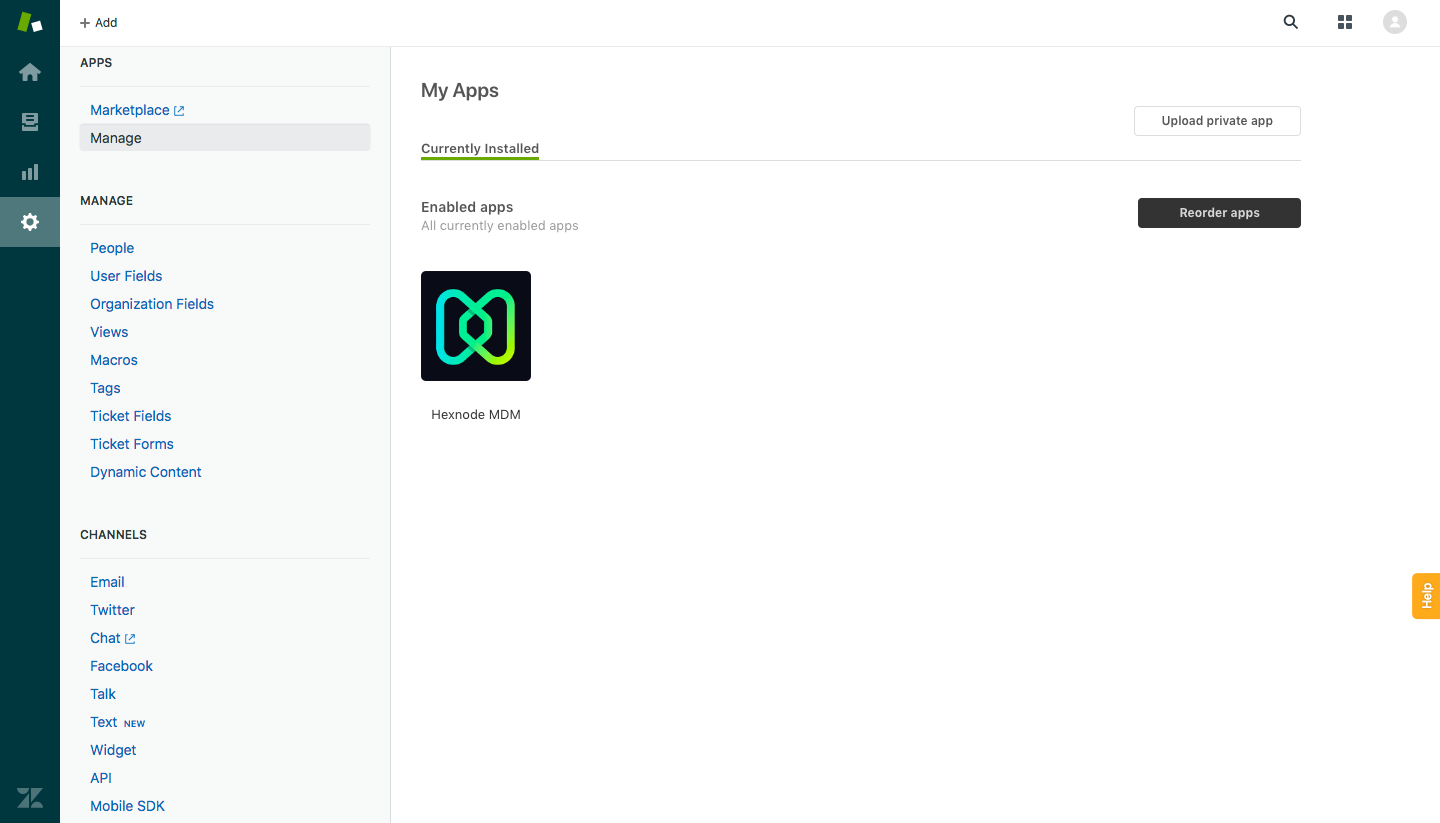The width and height of the screenshot is (1440, 823).
Task: Open the Twitter channel settings
Action: [x=112, y=610]
